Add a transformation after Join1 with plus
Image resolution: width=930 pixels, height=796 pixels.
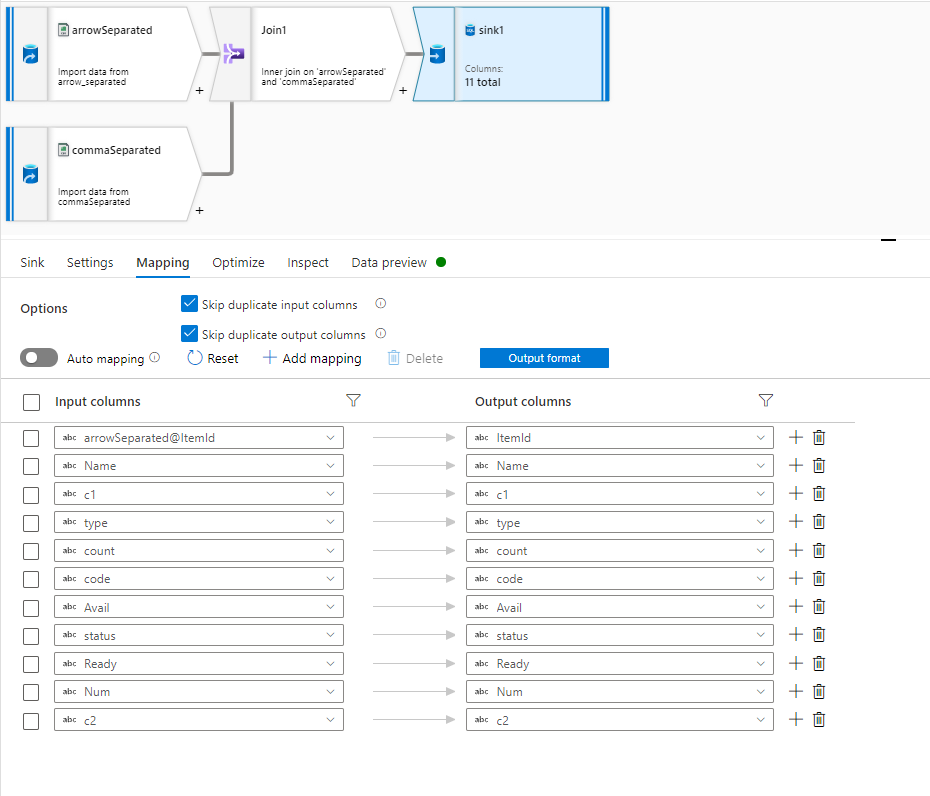(x=403, y=90)
